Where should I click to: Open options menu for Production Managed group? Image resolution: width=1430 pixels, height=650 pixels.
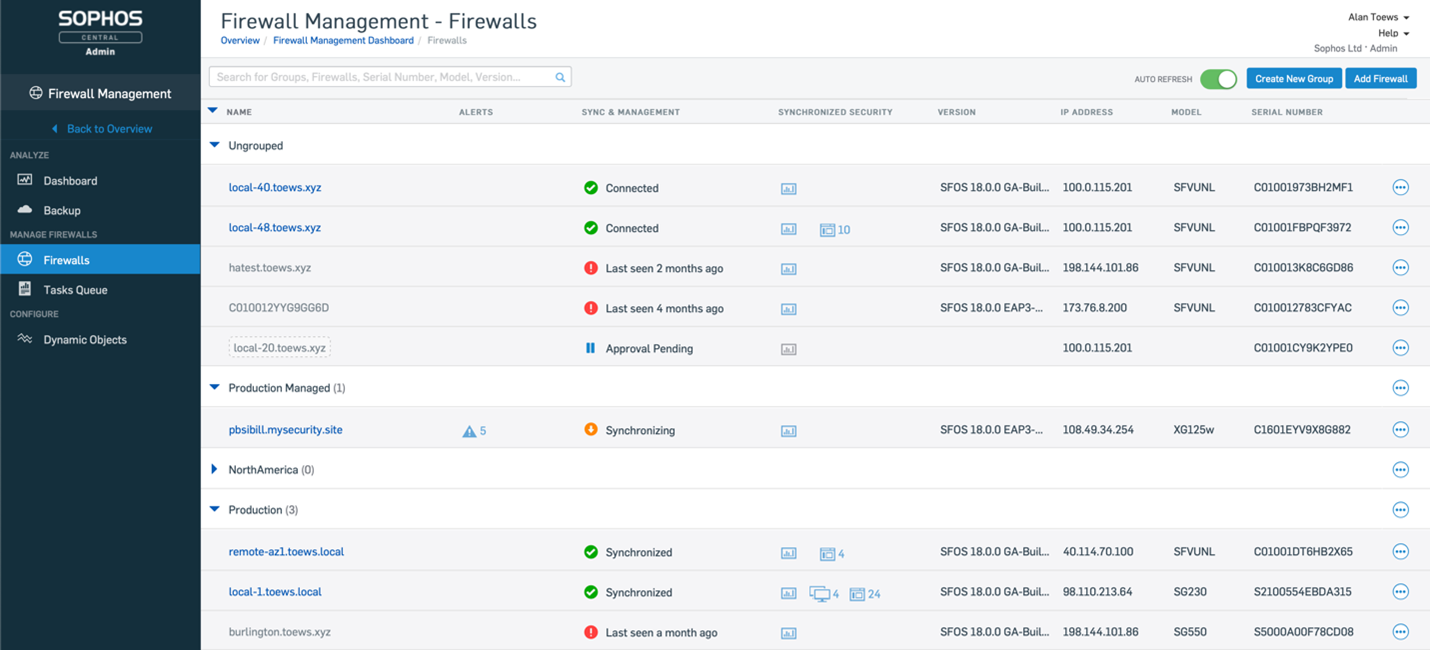coord(1400,388)
